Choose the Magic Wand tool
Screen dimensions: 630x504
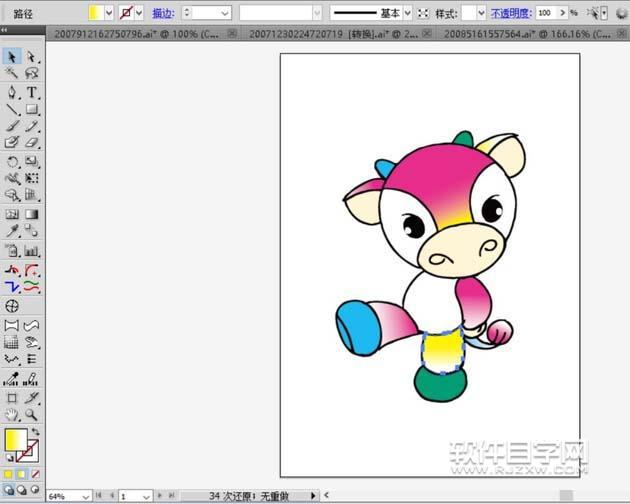coord(12,74)
